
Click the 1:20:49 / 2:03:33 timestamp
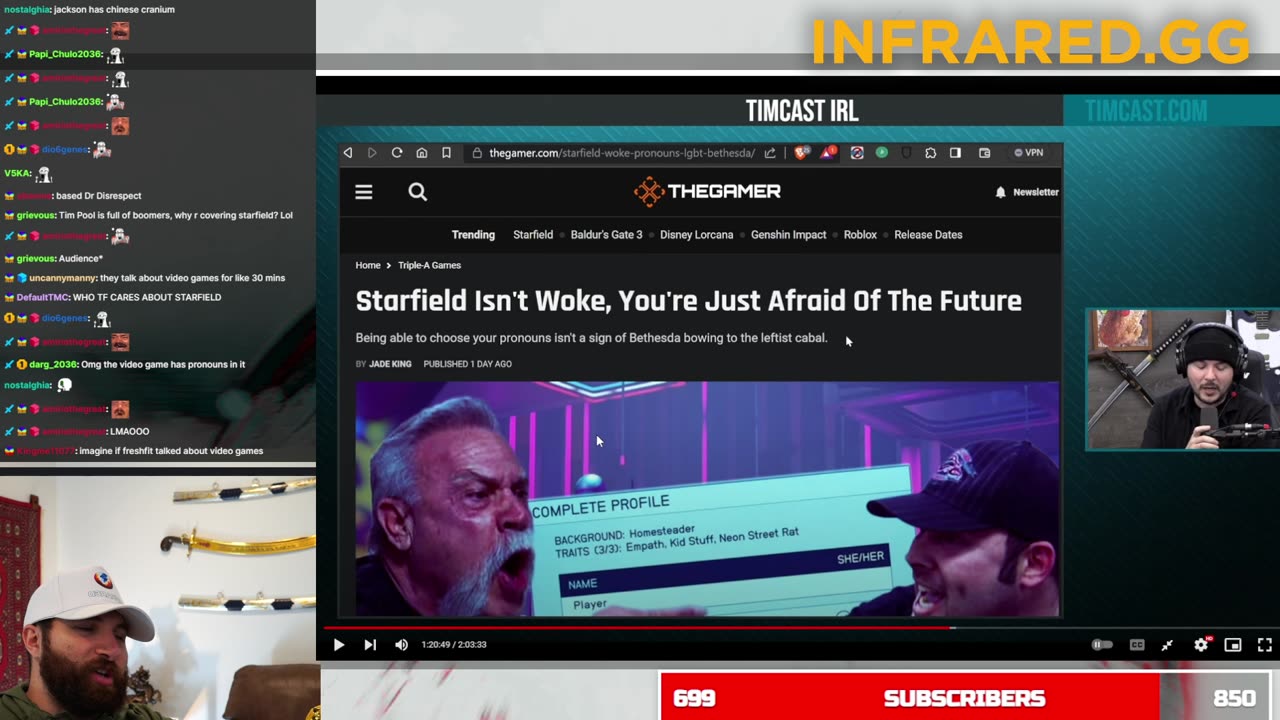(454, 645)
